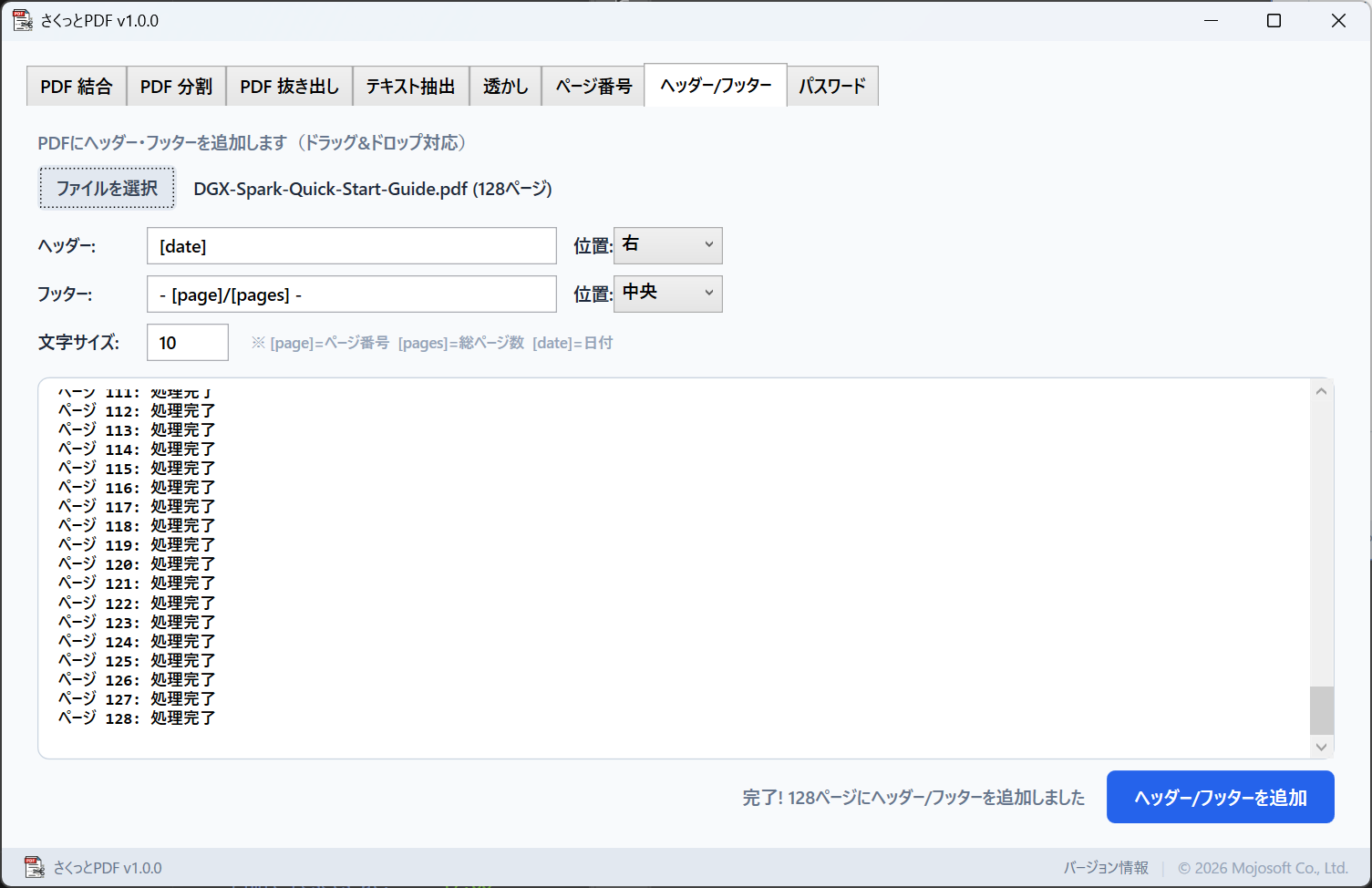Maximize the さくっとPDF window
This screenshot has height=888, width=1372.
coord(1274,20)
